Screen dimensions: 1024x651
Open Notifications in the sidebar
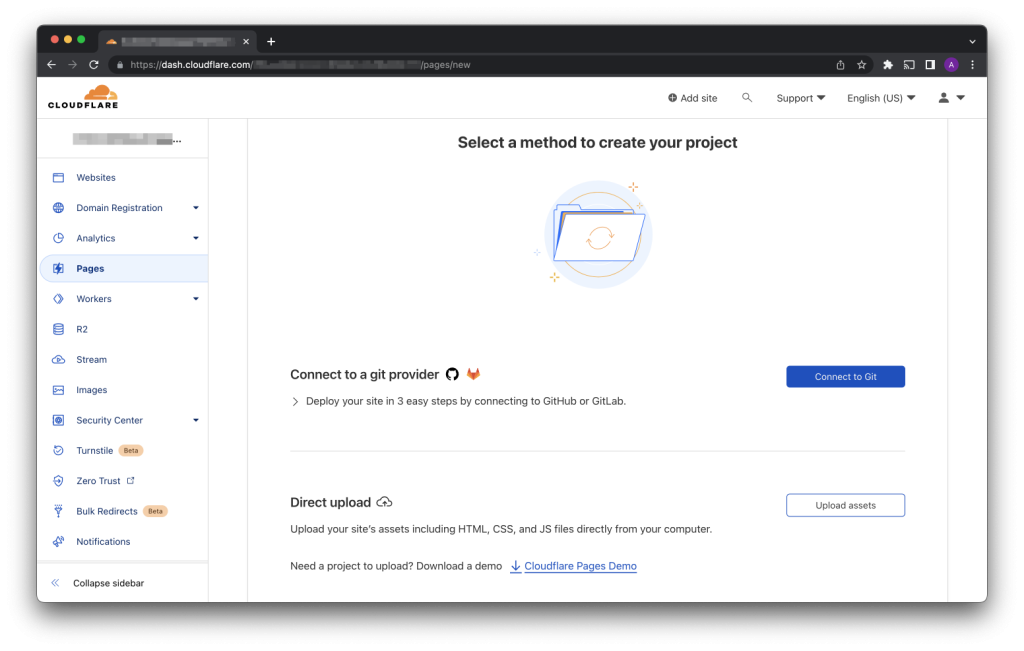103,542
